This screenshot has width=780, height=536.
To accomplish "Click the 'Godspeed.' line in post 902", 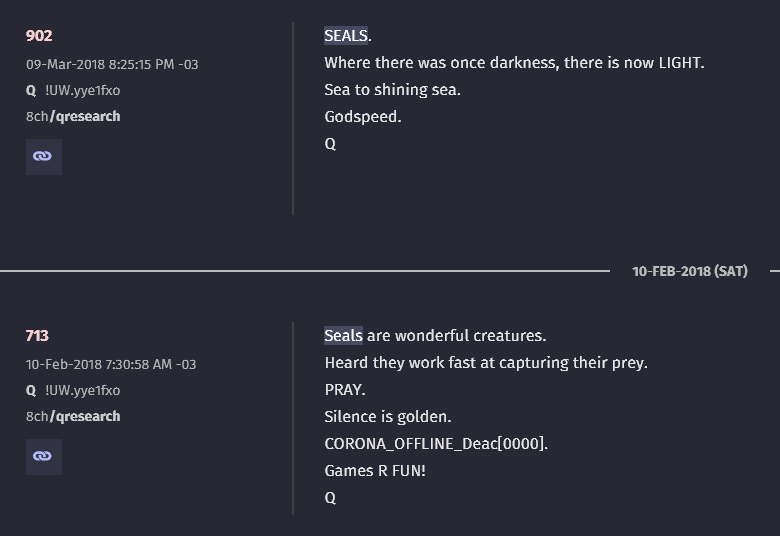I will point(363,117).
